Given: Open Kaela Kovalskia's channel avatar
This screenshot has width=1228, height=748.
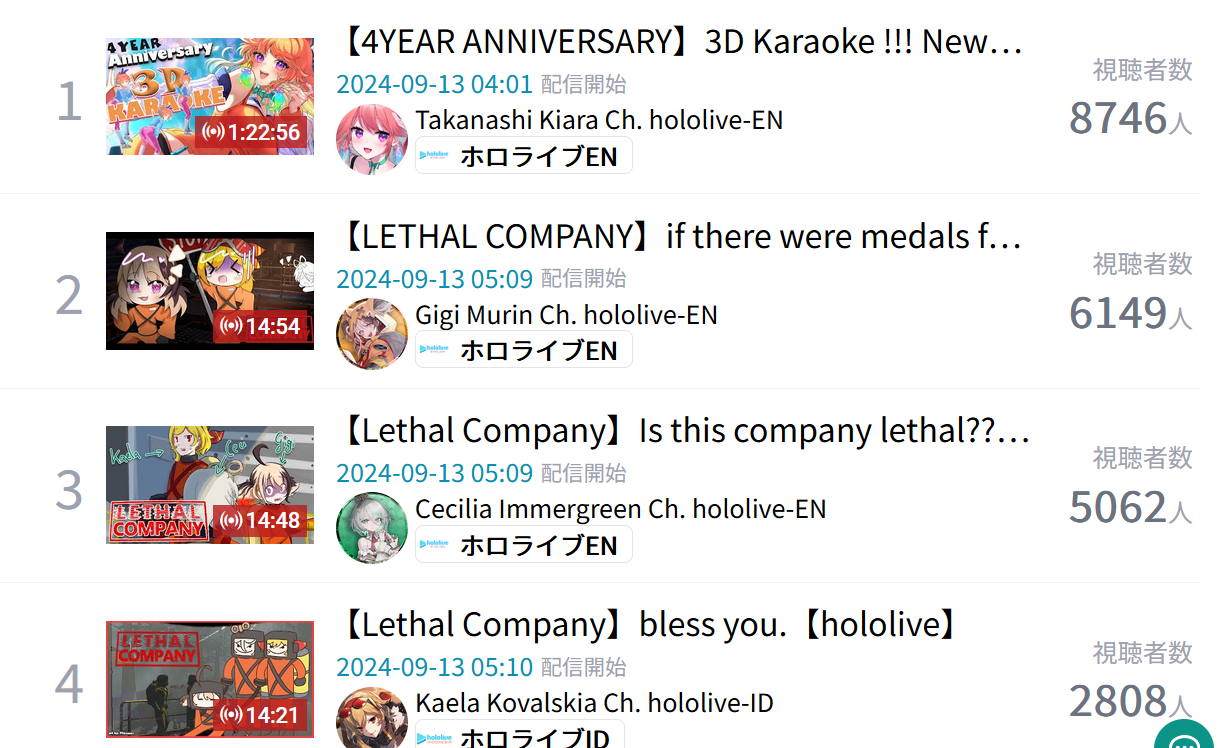Looking at the screenshot, I should pyautogui.click(x=372, y=717).
